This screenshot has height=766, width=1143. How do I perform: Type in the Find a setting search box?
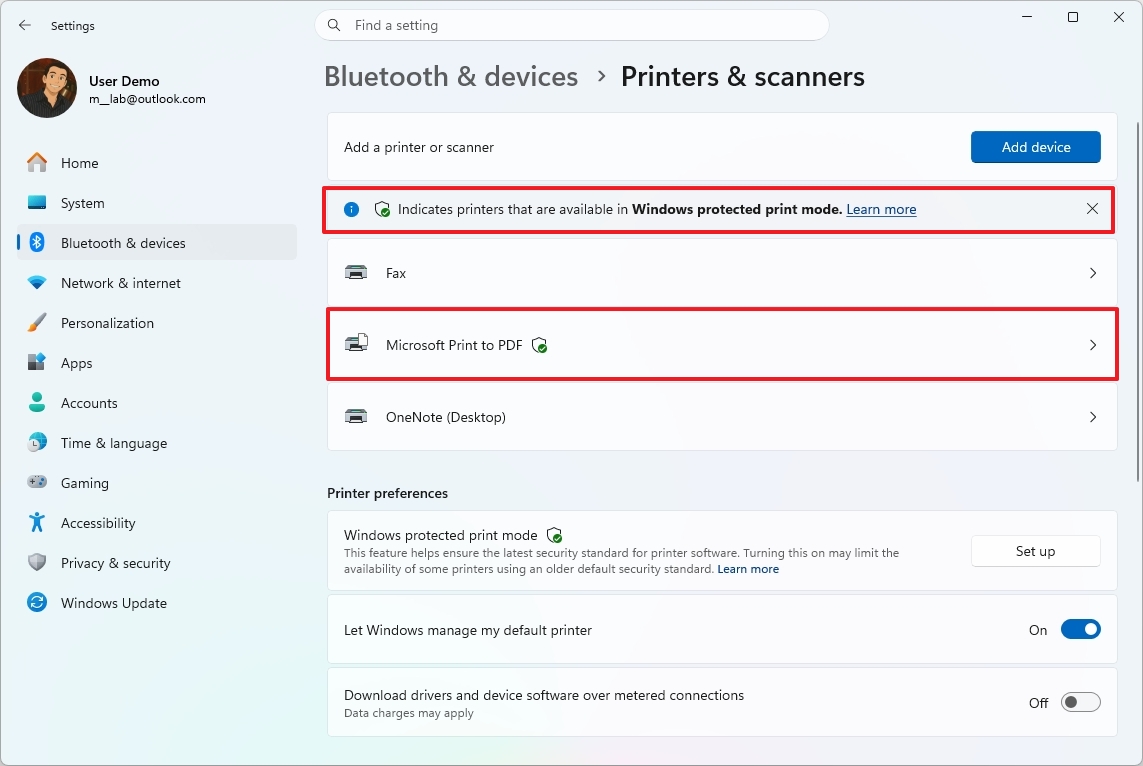point(570,25)
